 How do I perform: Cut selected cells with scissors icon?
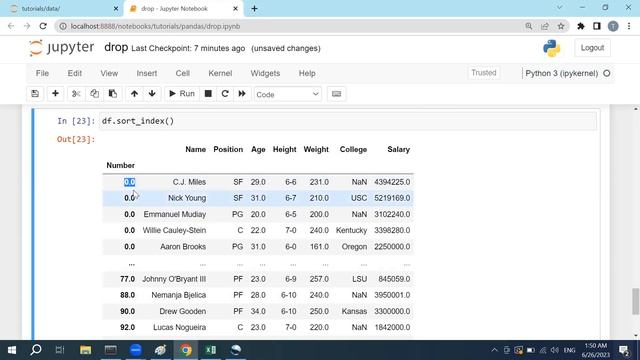[76, 94]
